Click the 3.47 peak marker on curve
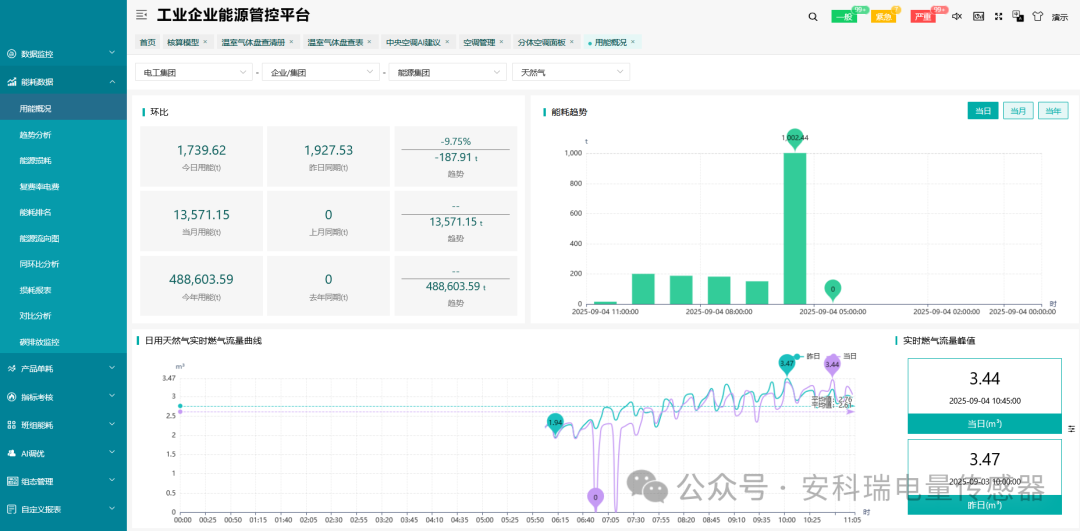The height and width of the screenshot is (531, 1080). pyautogui.click(x=787, y=364)
